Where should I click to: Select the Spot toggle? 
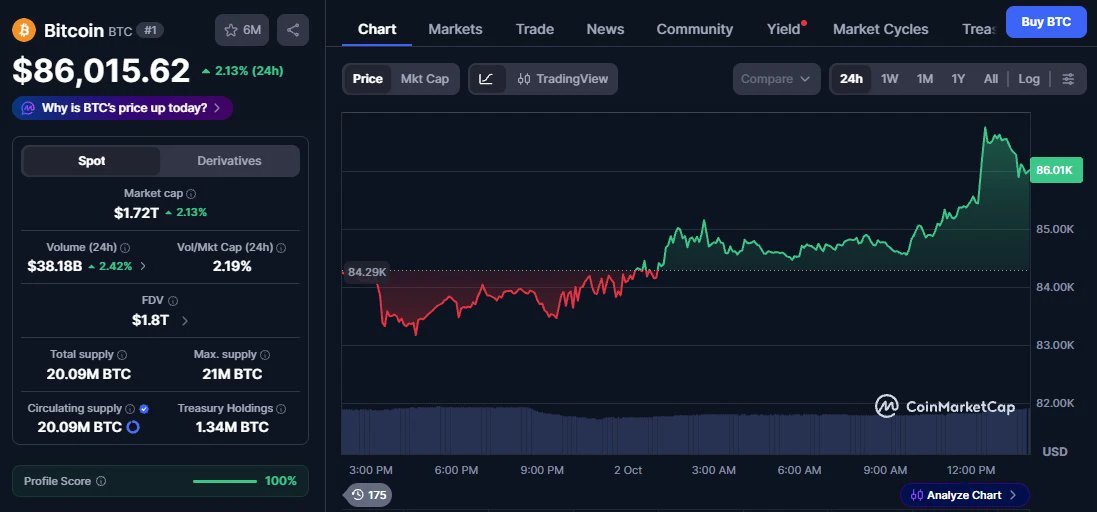pyautogui.click(x=91, y=161)
